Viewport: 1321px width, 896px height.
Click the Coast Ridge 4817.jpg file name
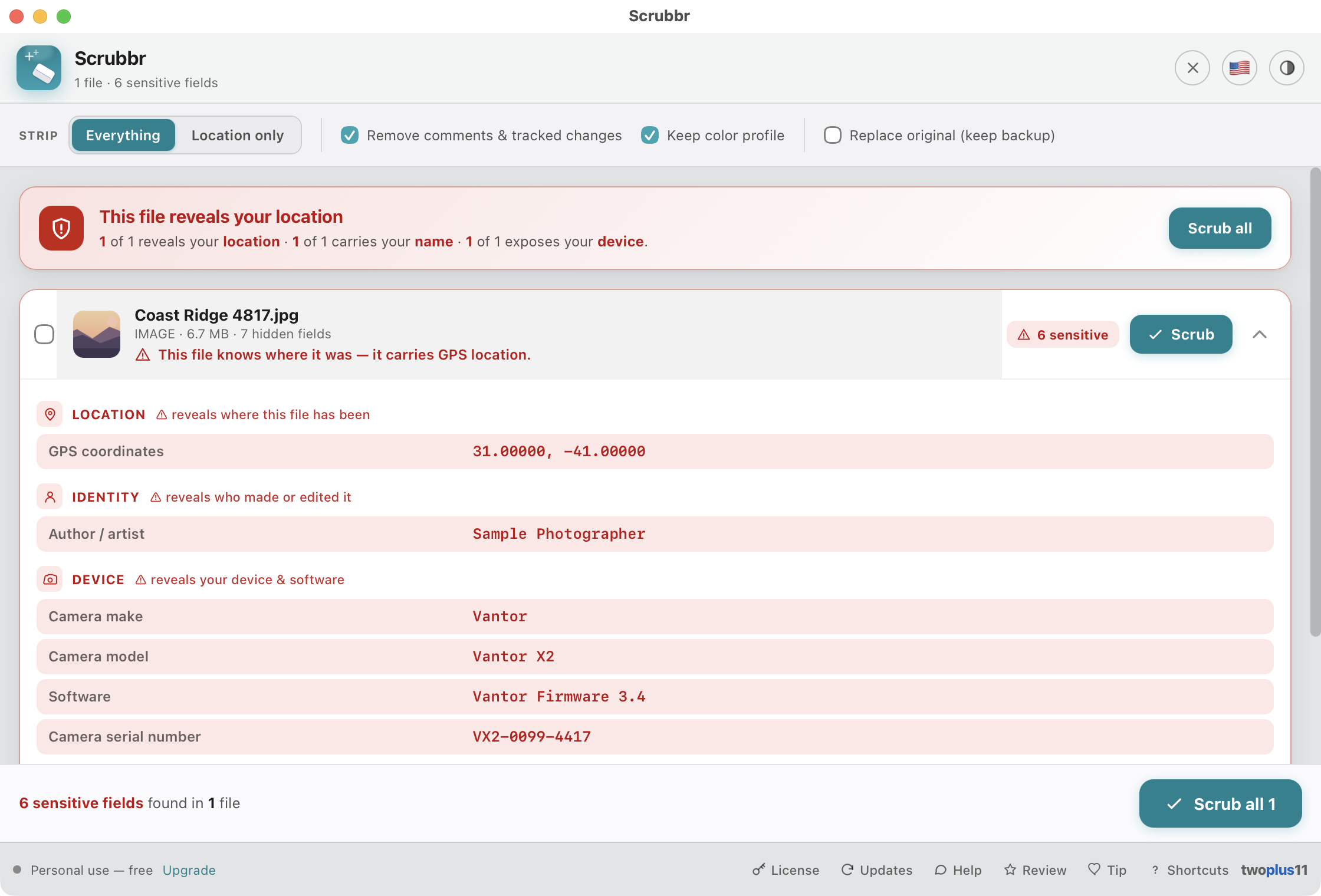216,315
